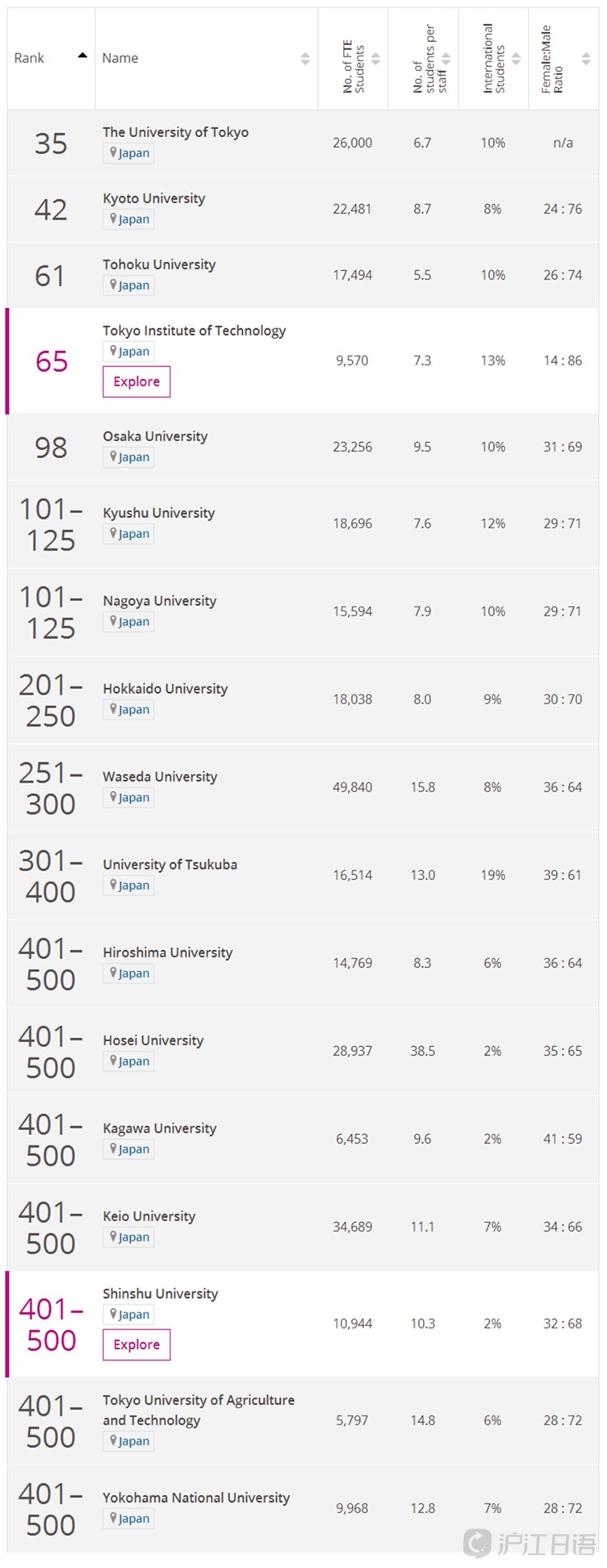Open Tokyo University of Agriculture and Technology
This screenshot has width=607, height=1568.
(x=199, y=1410)
